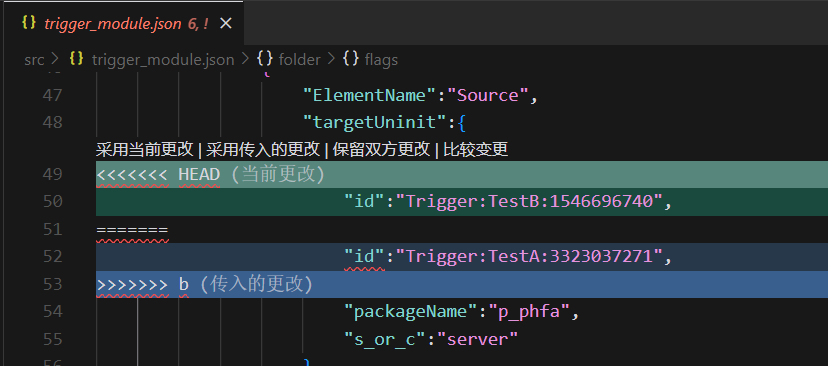The height and width of the screenshot is (366, 828).
Task: Click braces icon before folder breadcrumb
Action: click(x=264, y=59)
